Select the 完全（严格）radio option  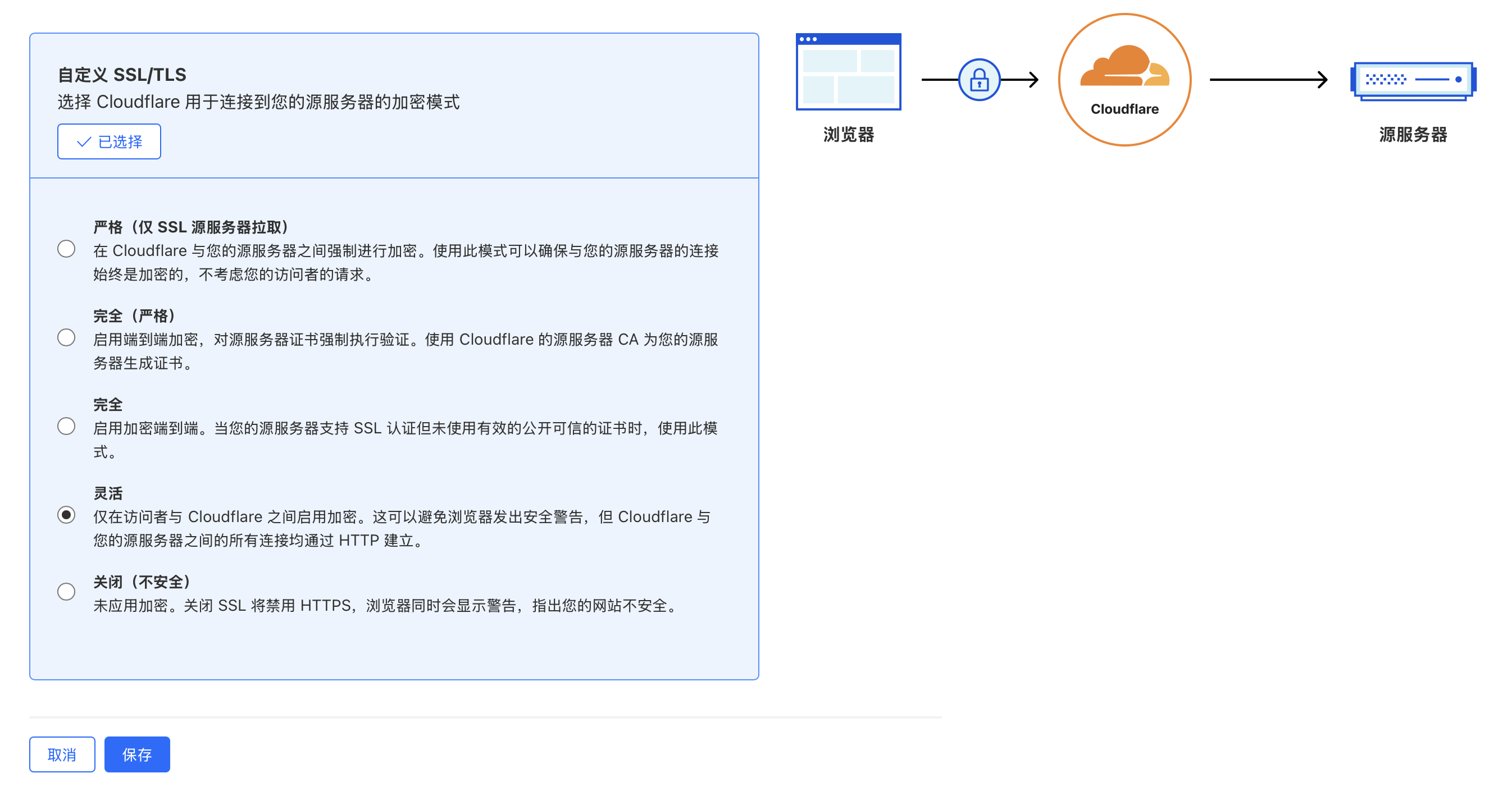pyautogui.click(x=66, y=338)
